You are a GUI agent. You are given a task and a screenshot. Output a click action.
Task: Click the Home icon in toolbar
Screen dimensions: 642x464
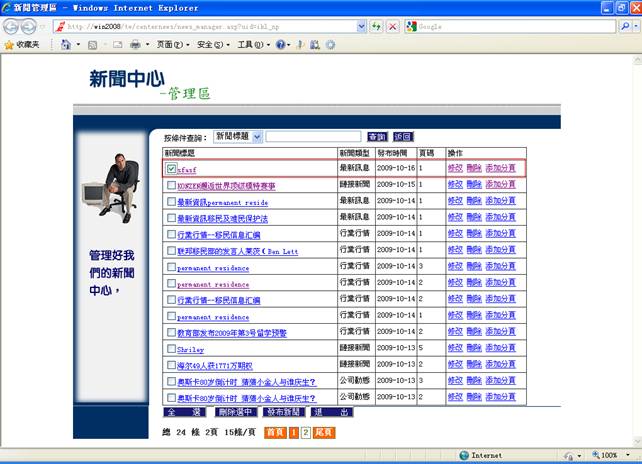[66, 45]
